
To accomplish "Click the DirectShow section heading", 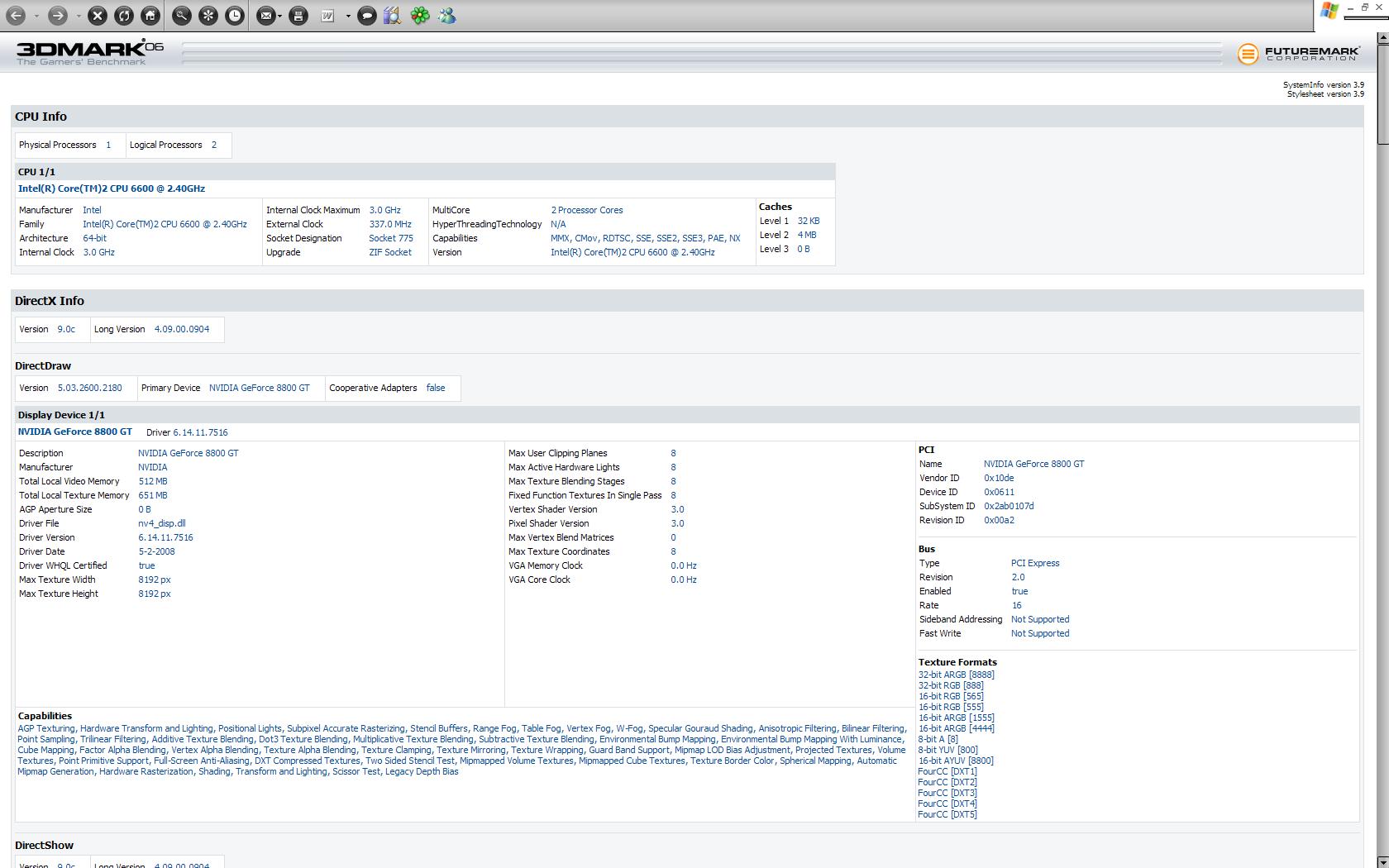I will tap(45, 845).
